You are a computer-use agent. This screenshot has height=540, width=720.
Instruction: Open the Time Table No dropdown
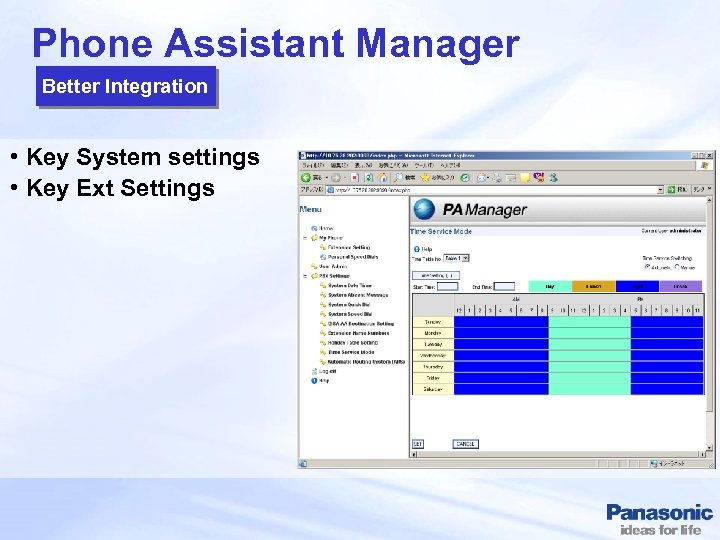(x=456, y=259)
